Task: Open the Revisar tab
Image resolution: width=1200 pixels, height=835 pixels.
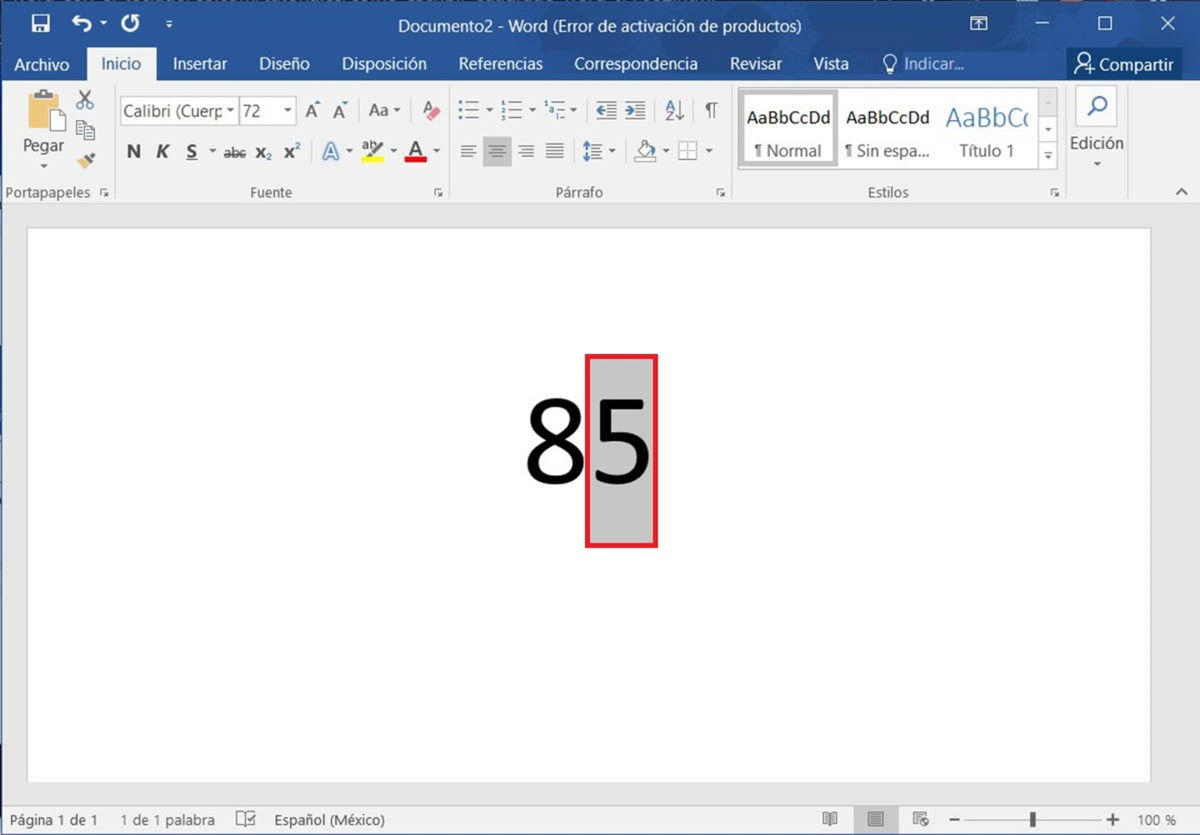Action: coord(755,63)
